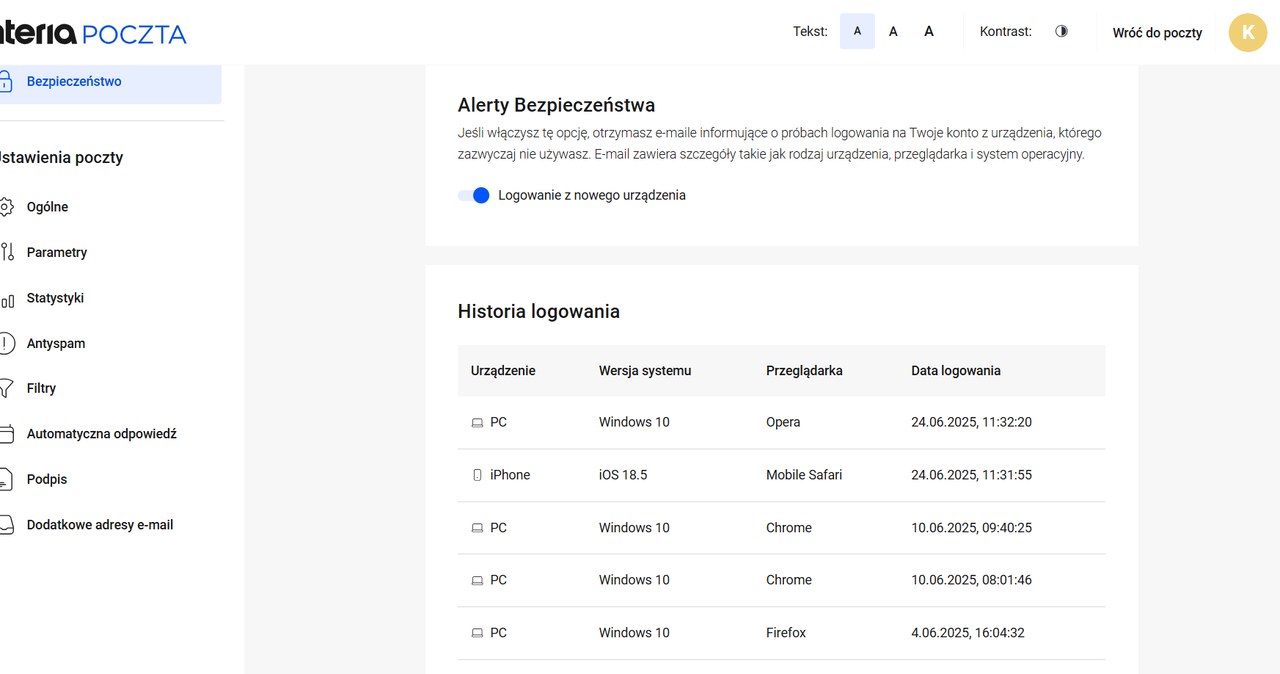1280x674 pixels.
Task: Open Podpis settings
Action: pos(47,479)
